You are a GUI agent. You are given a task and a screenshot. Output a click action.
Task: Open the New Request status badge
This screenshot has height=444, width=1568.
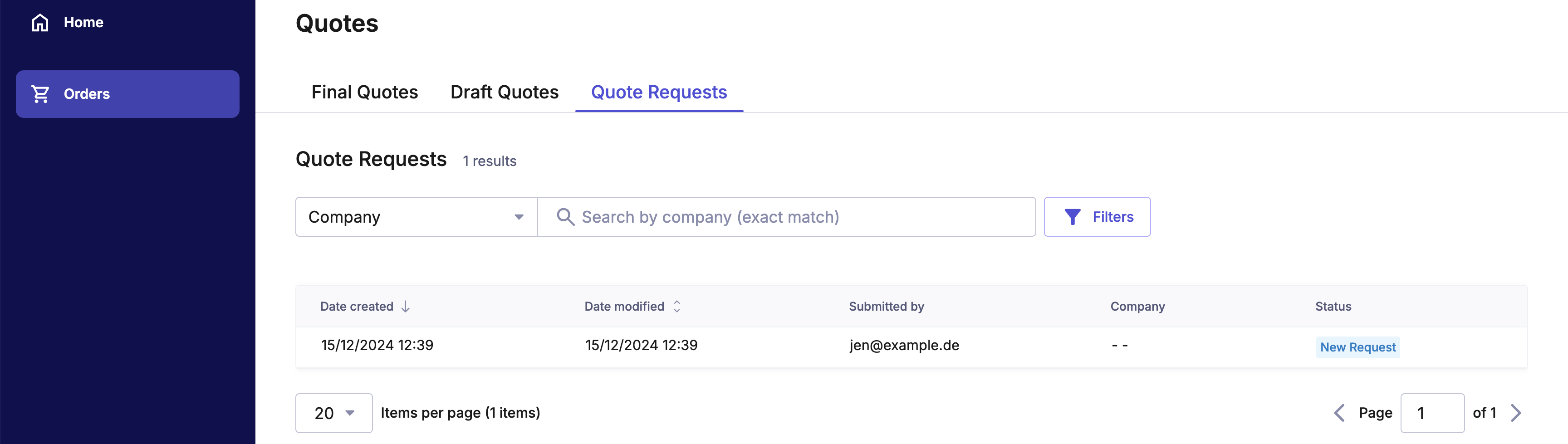pyautogui.click(x=1357, y=347)
